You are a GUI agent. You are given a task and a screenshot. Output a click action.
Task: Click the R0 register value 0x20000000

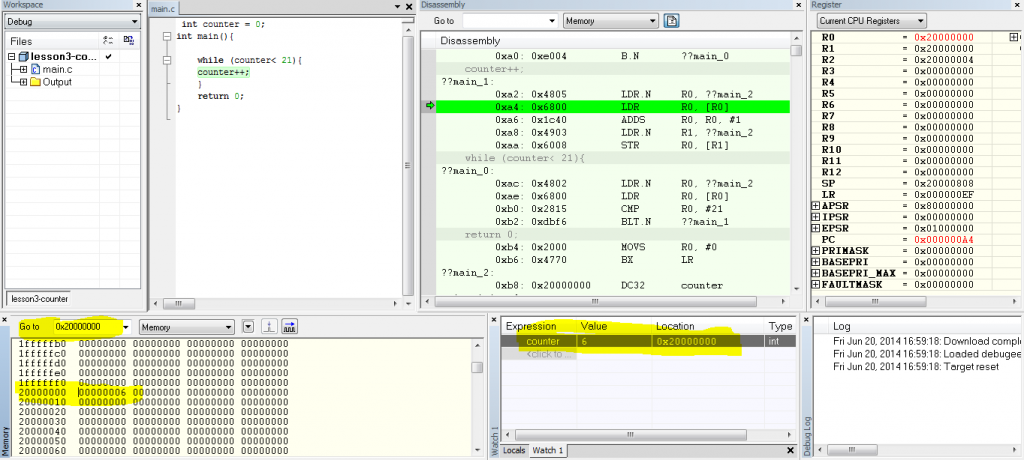point(946,37)
